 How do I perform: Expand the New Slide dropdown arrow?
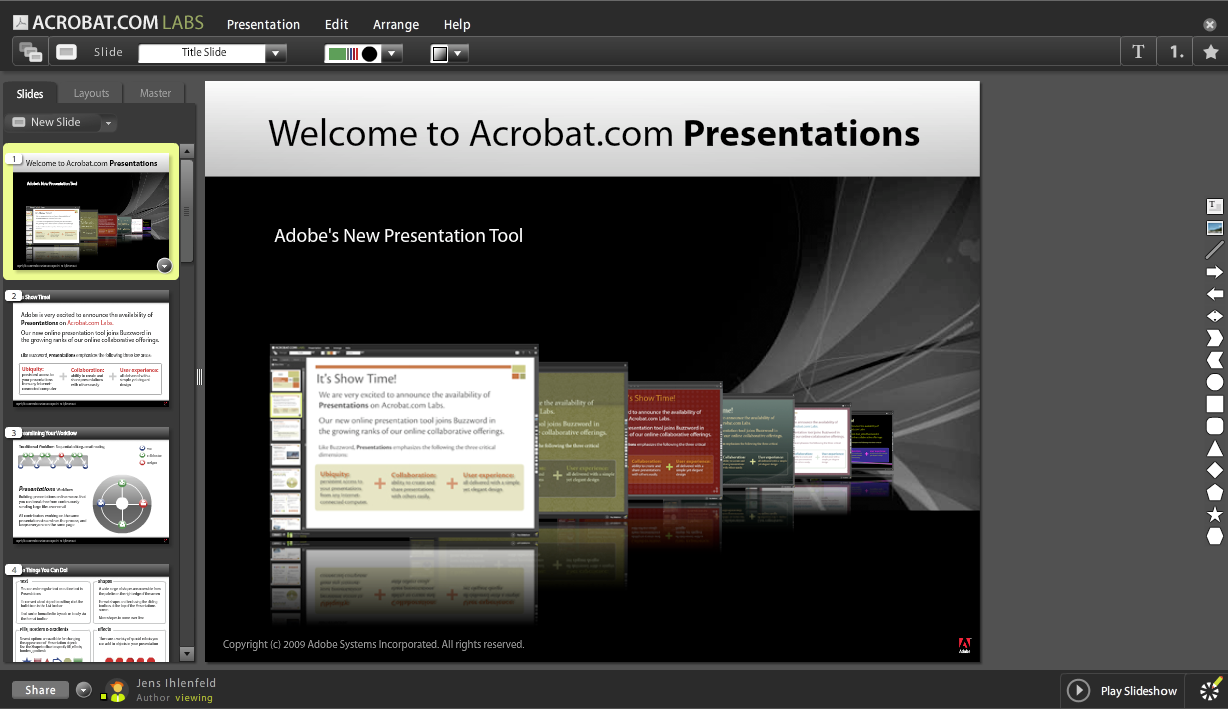[x=109, y=122]
